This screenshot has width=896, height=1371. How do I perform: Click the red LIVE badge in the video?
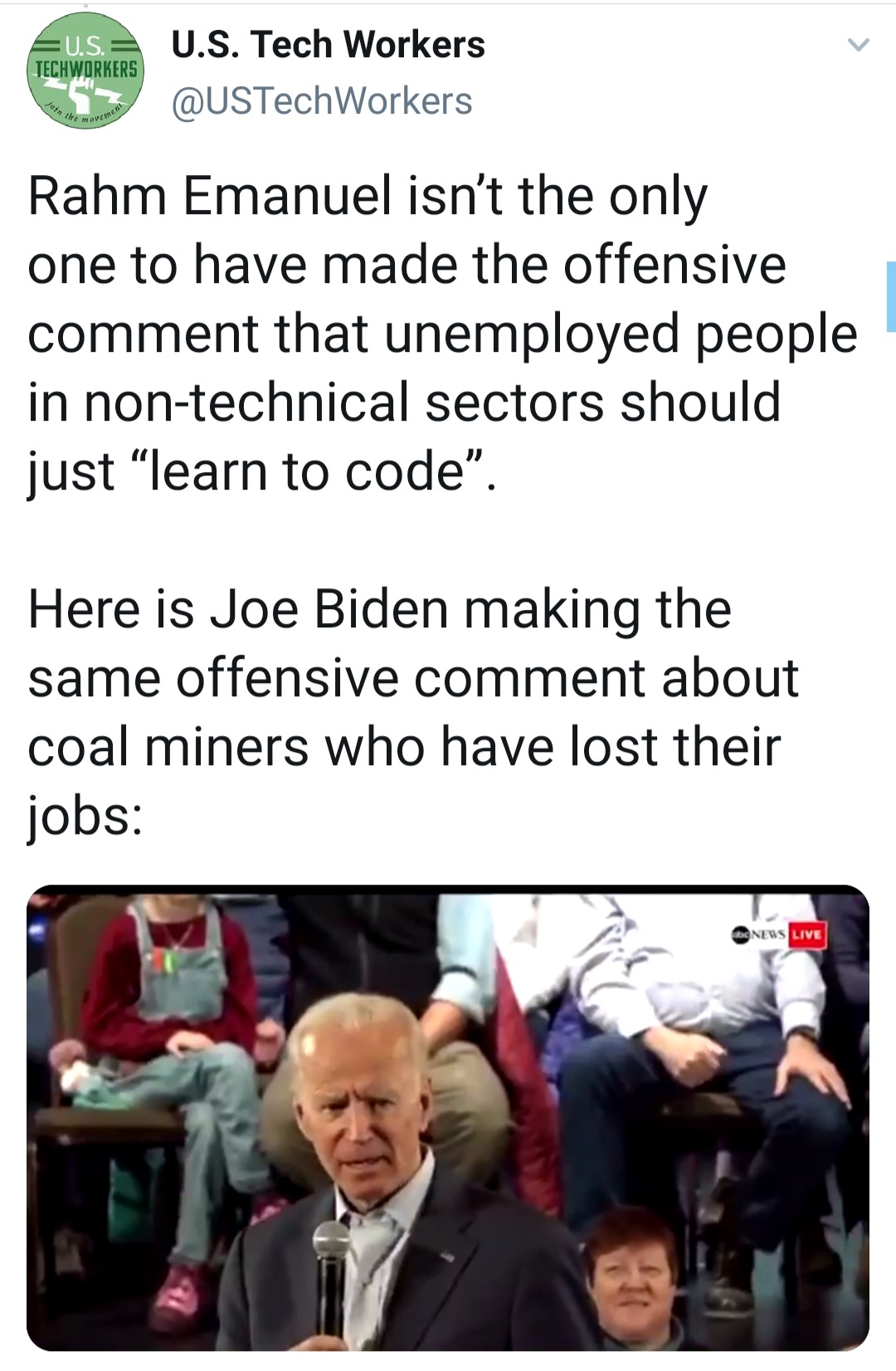(806, 934)
